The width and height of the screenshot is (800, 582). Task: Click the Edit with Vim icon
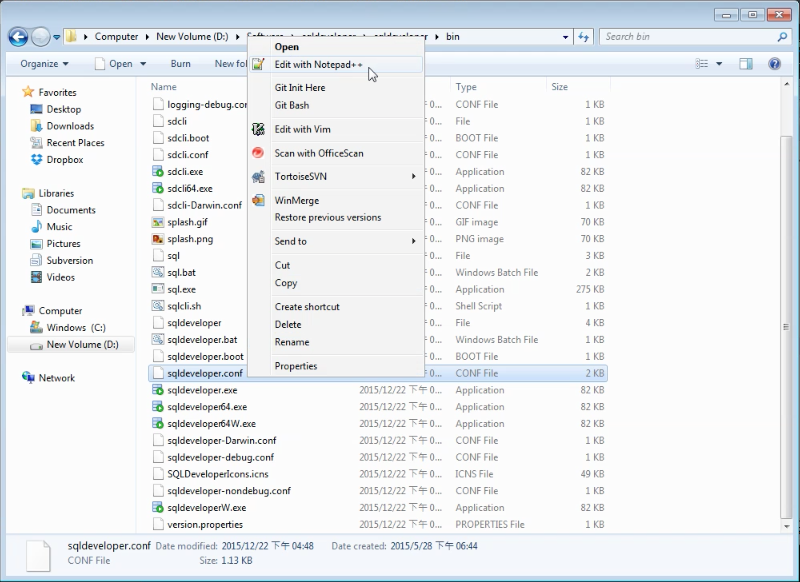258,130
